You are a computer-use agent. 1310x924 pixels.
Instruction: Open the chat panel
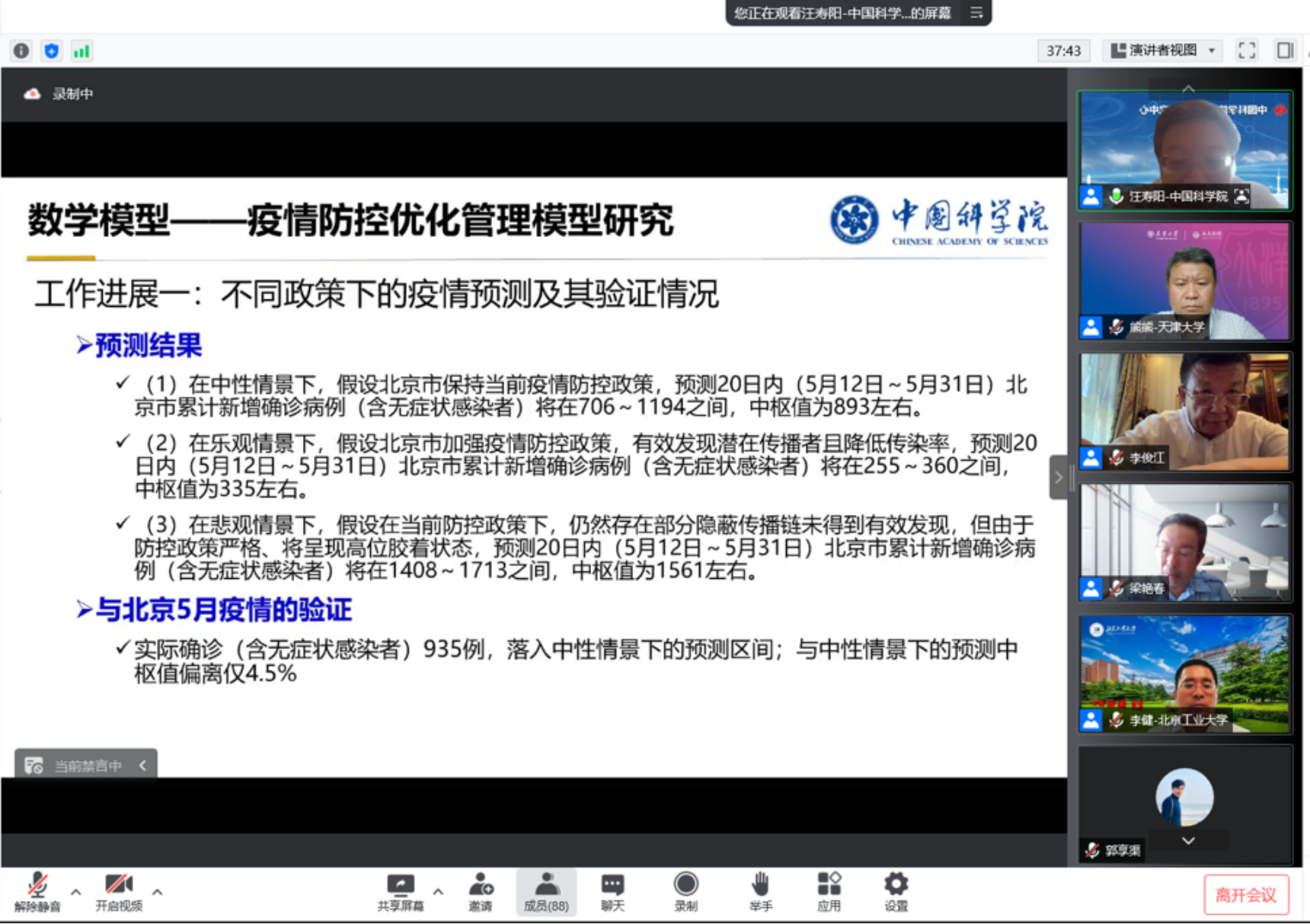(612, 891)
